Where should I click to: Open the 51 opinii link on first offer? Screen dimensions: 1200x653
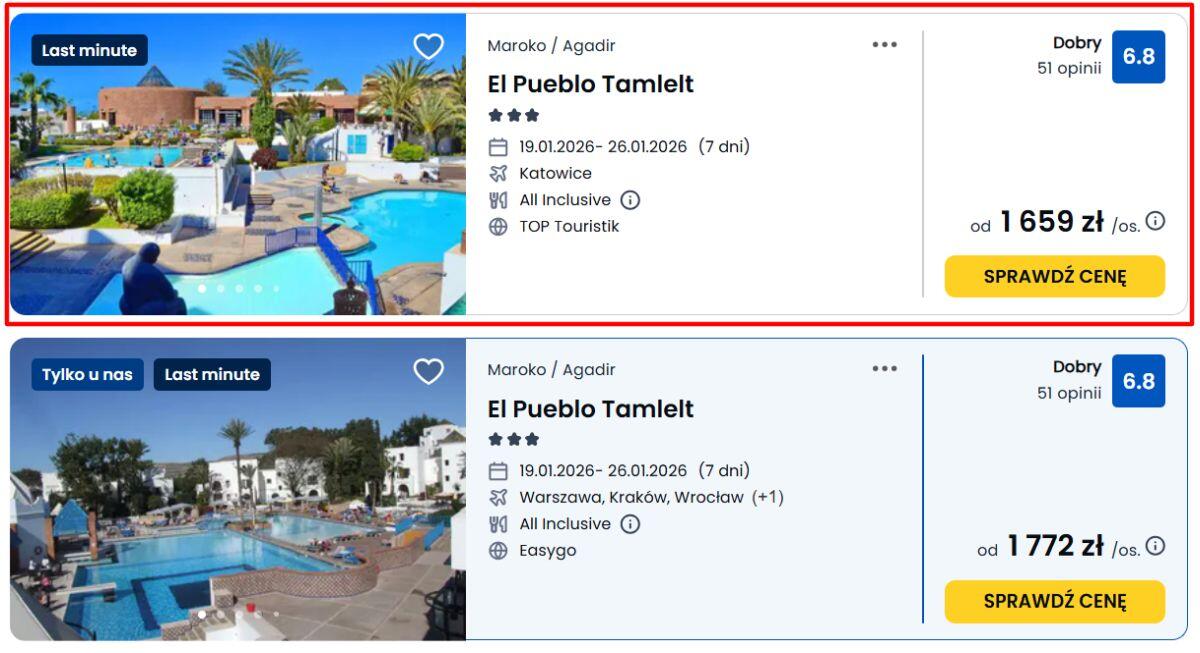tap(1068, 69)
